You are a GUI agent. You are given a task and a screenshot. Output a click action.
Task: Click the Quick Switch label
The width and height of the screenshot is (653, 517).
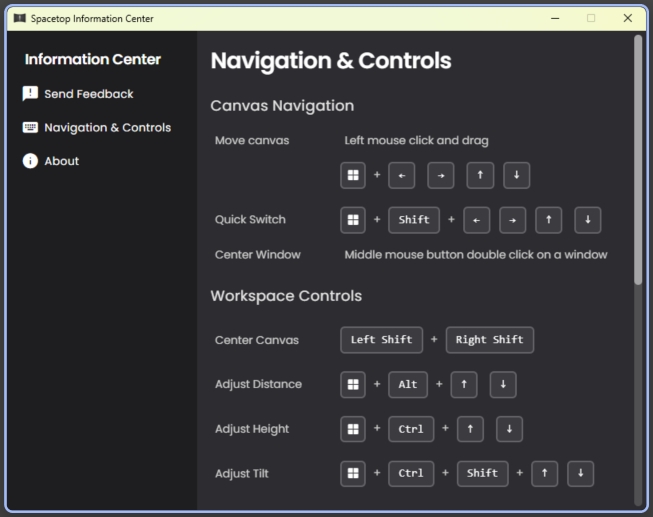pyautogui.click(x=250, y=220)
